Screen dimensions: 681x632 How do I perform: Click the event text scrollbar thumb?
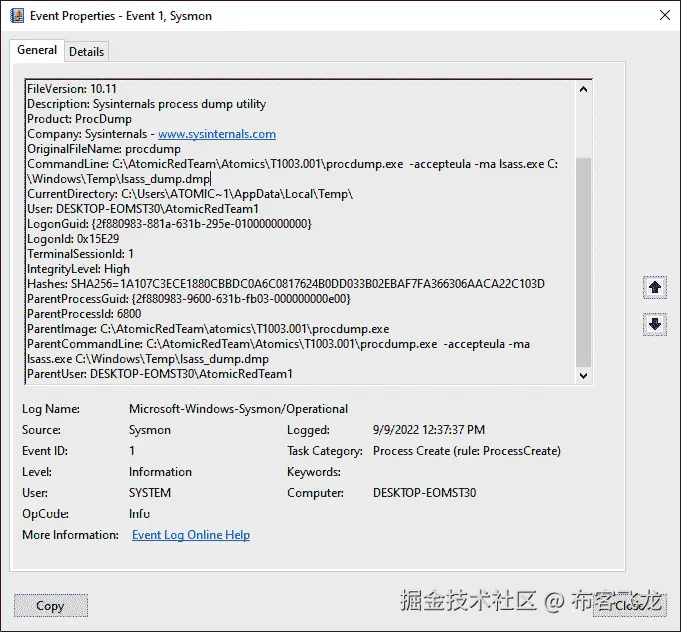pyautogui.click(x=583, y=262)
